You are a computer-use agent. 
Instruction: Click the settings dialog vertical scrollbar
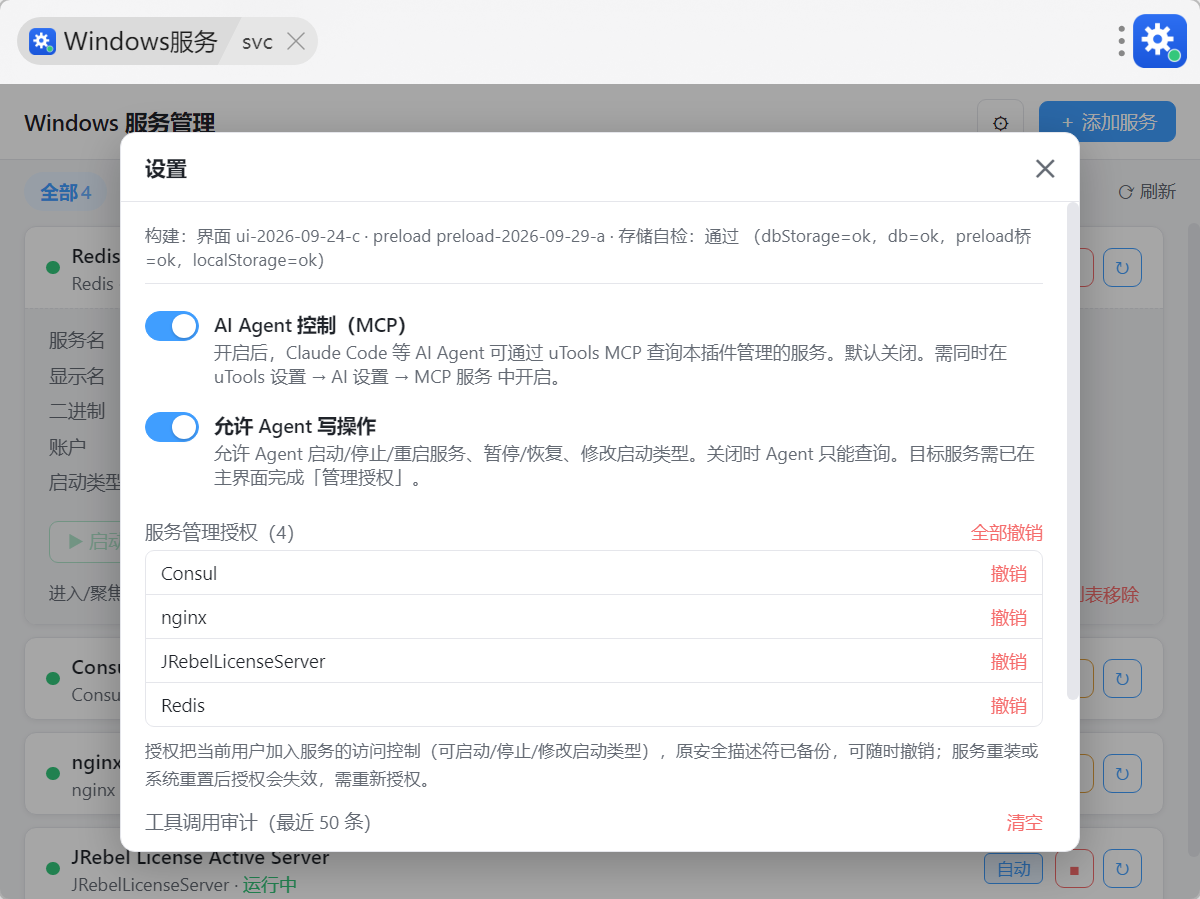tap(1073, 450)
